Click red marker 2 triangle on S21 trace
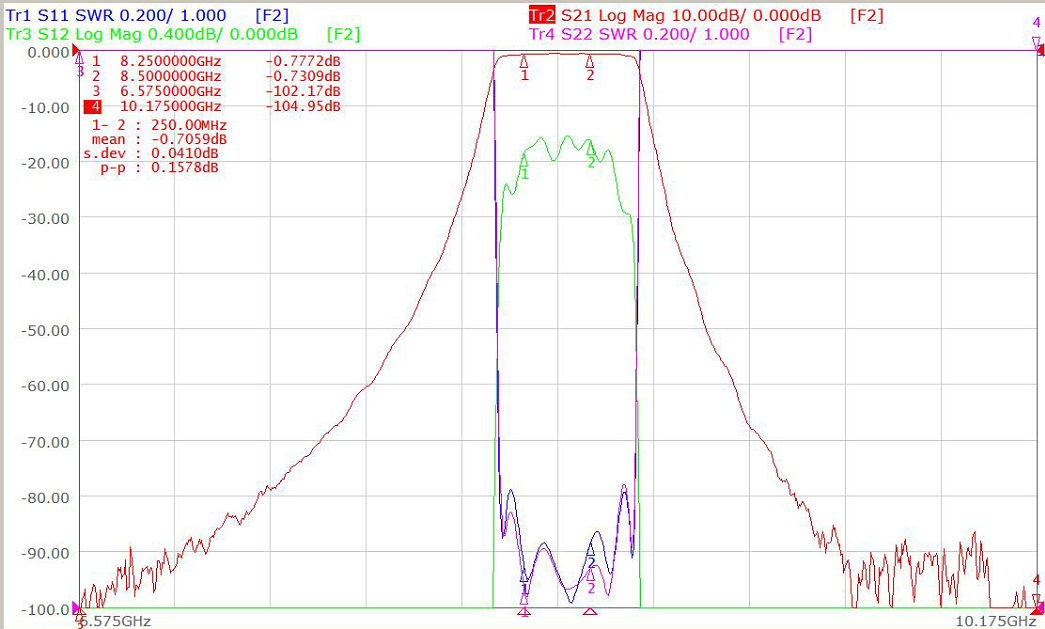Image resolution: width=1045 pixels, height=629 pixels. 590,60
